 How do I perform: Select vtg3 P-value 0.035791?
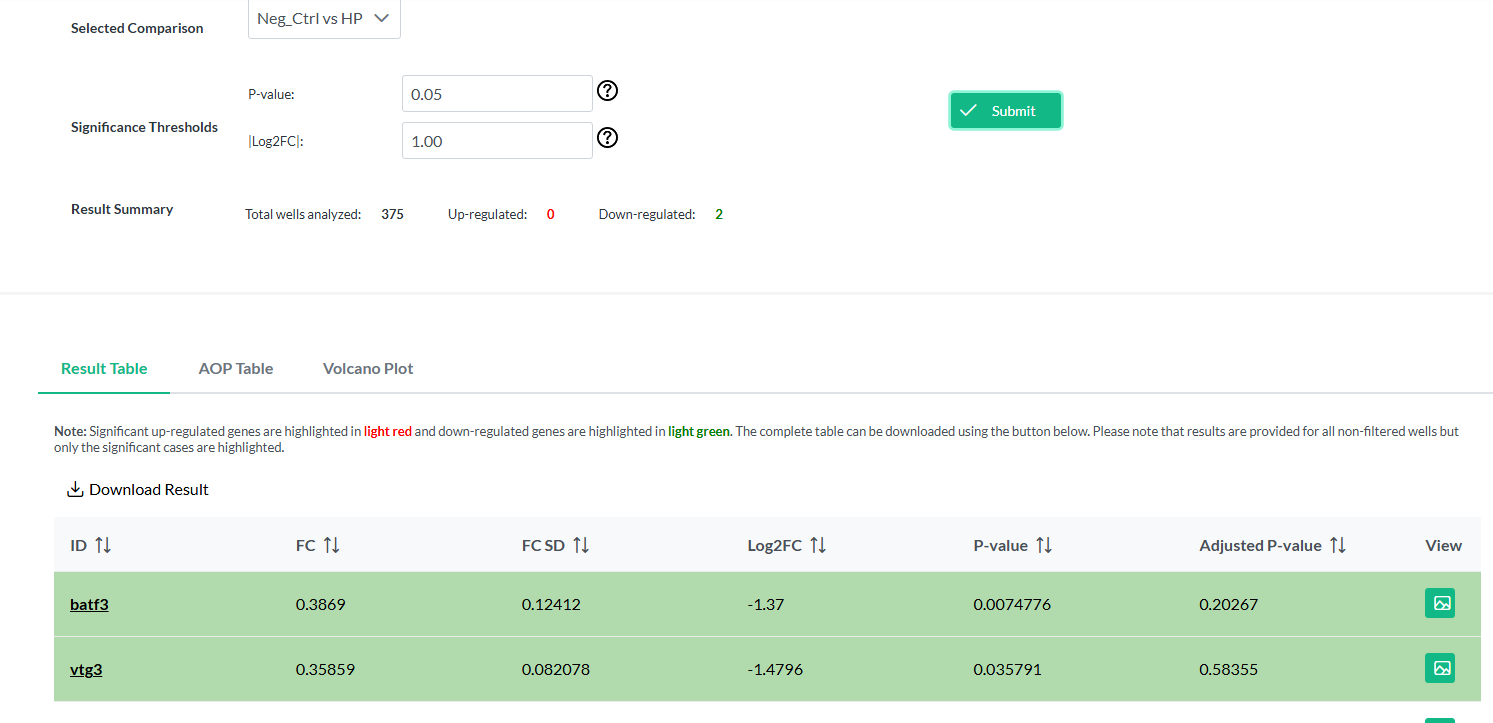point(1008,669)
